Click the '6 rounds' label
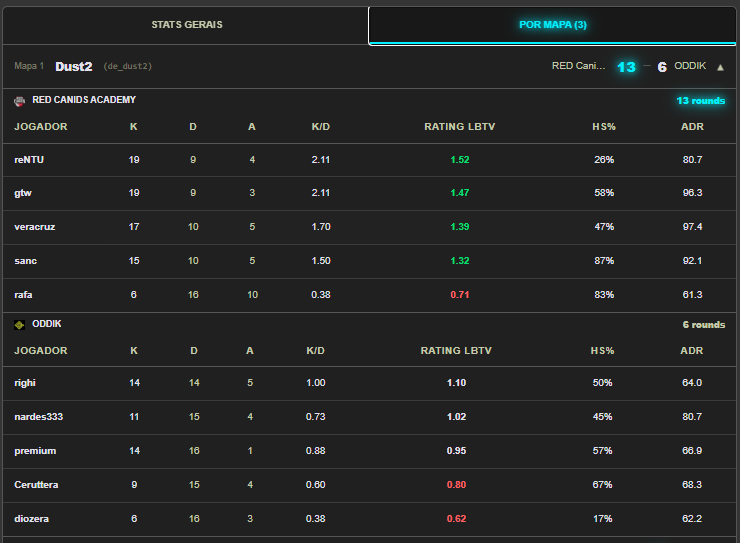 704,325
